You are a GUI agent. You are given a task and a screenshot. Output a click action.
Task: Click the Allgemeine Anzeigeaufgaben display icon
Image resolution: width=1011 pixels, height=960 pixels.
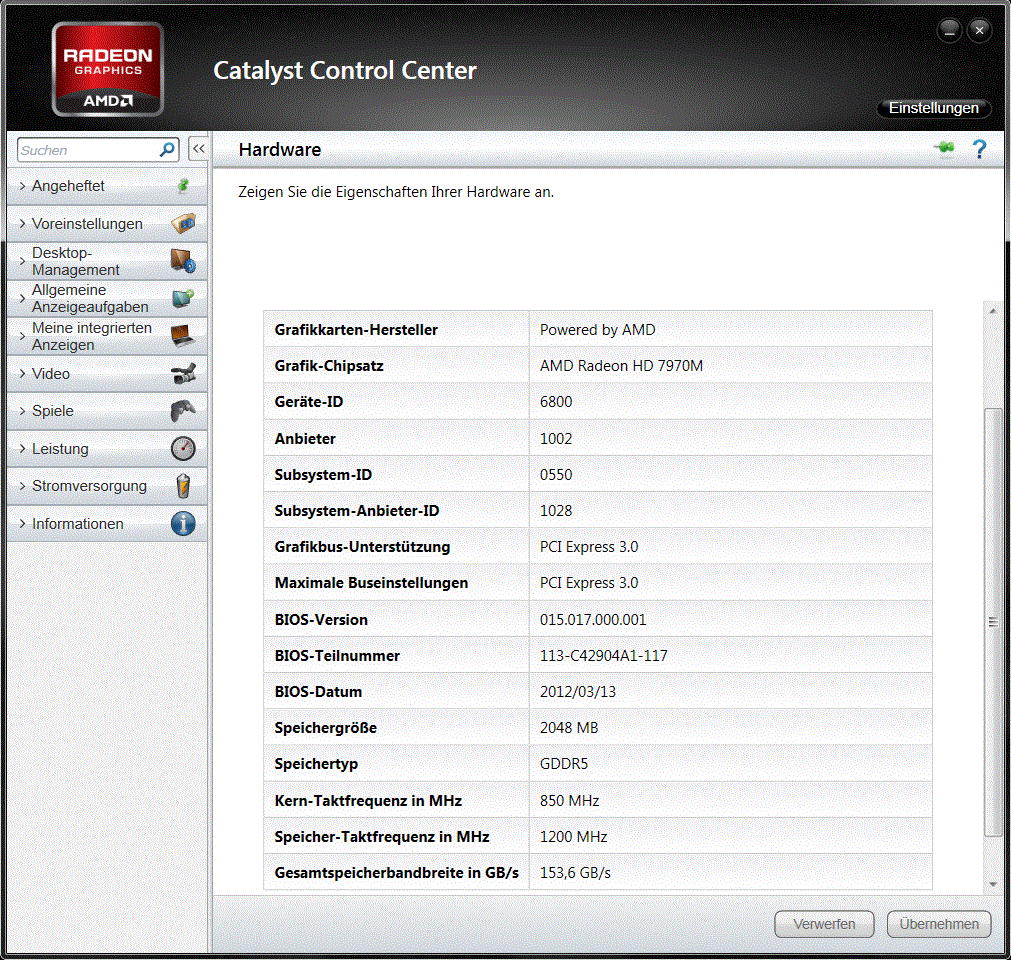click(183, 299)
